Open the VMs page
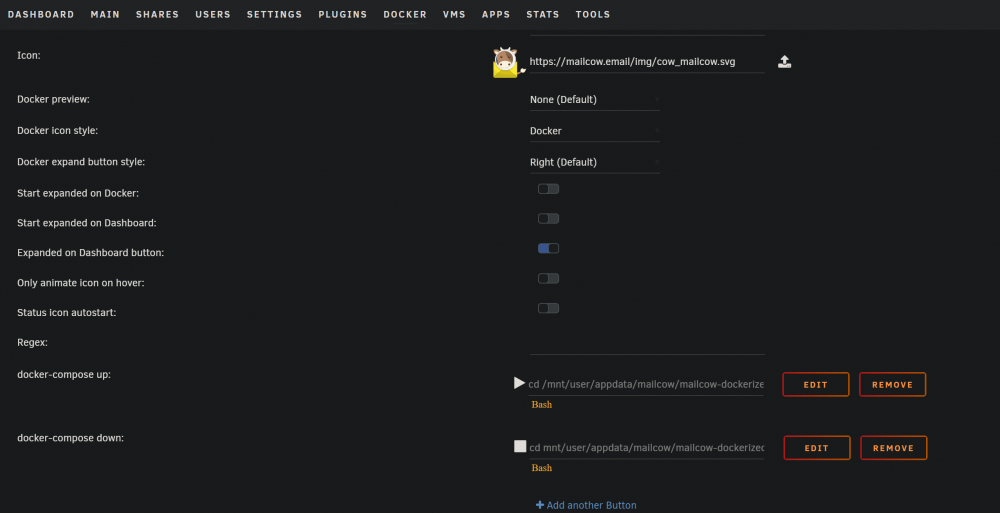1000x513 pixels. (x=454, y=14)
